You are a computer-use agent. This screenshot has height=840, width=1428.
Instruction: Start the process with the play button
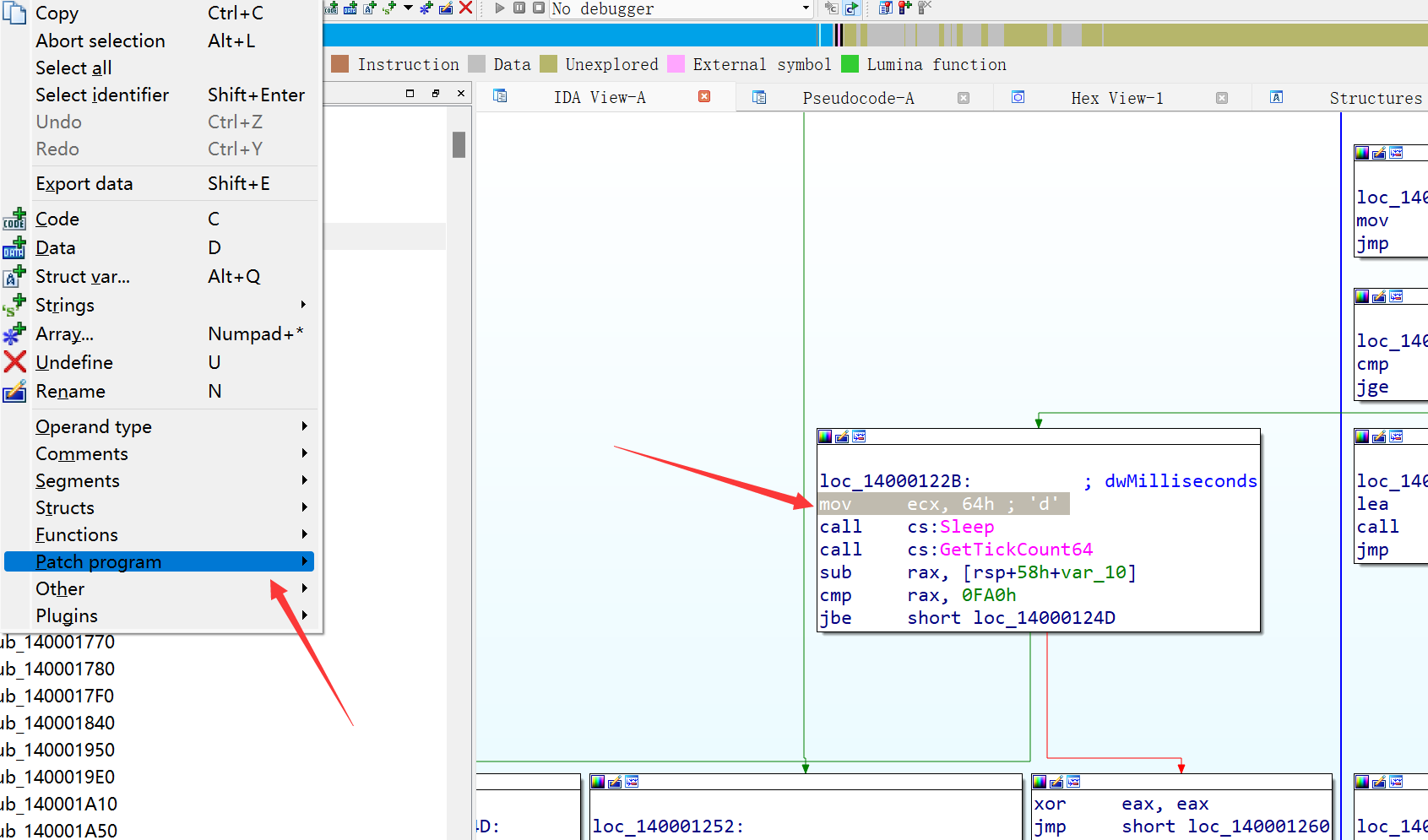(500, 8)
